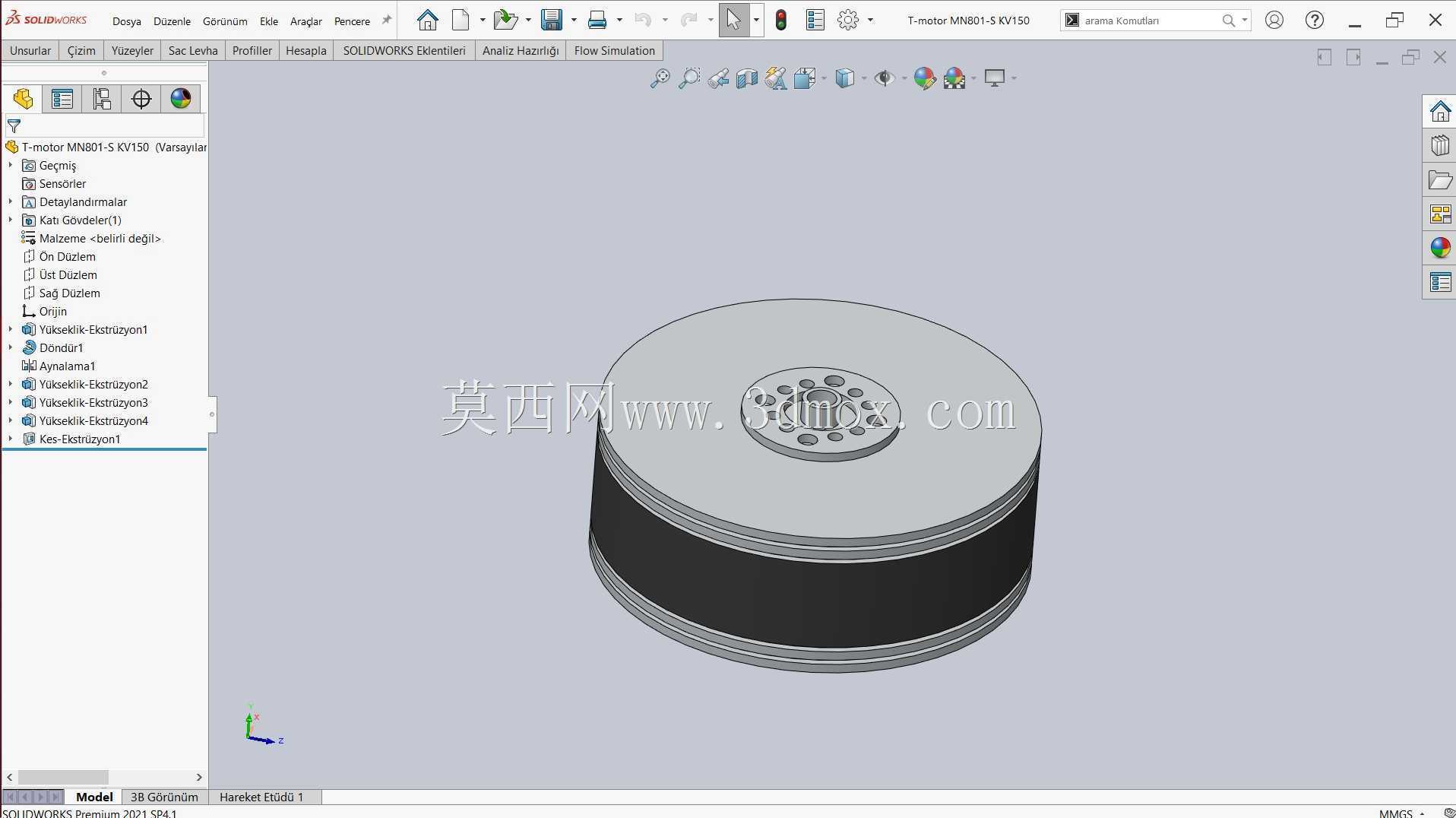
Task: Click the Dynamic Annotation Views icon
Action: tap(776, 78)
